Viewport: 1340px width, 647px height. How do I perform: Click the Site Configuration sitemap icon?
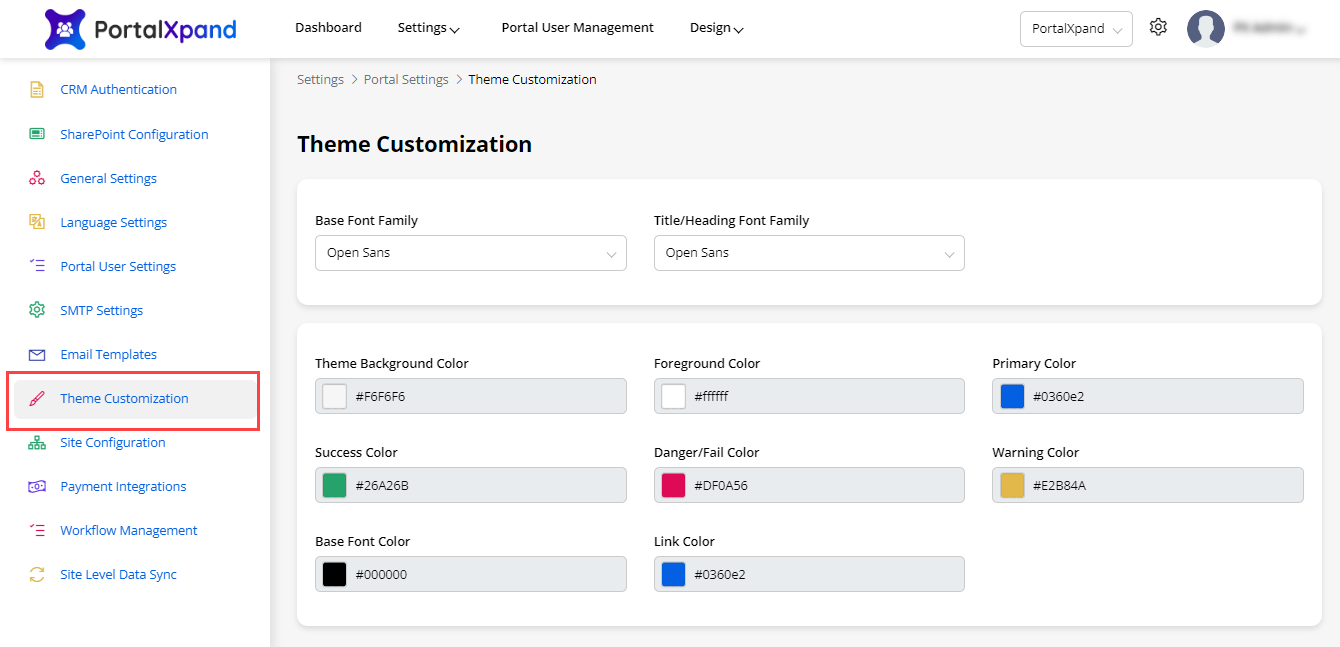37,442
